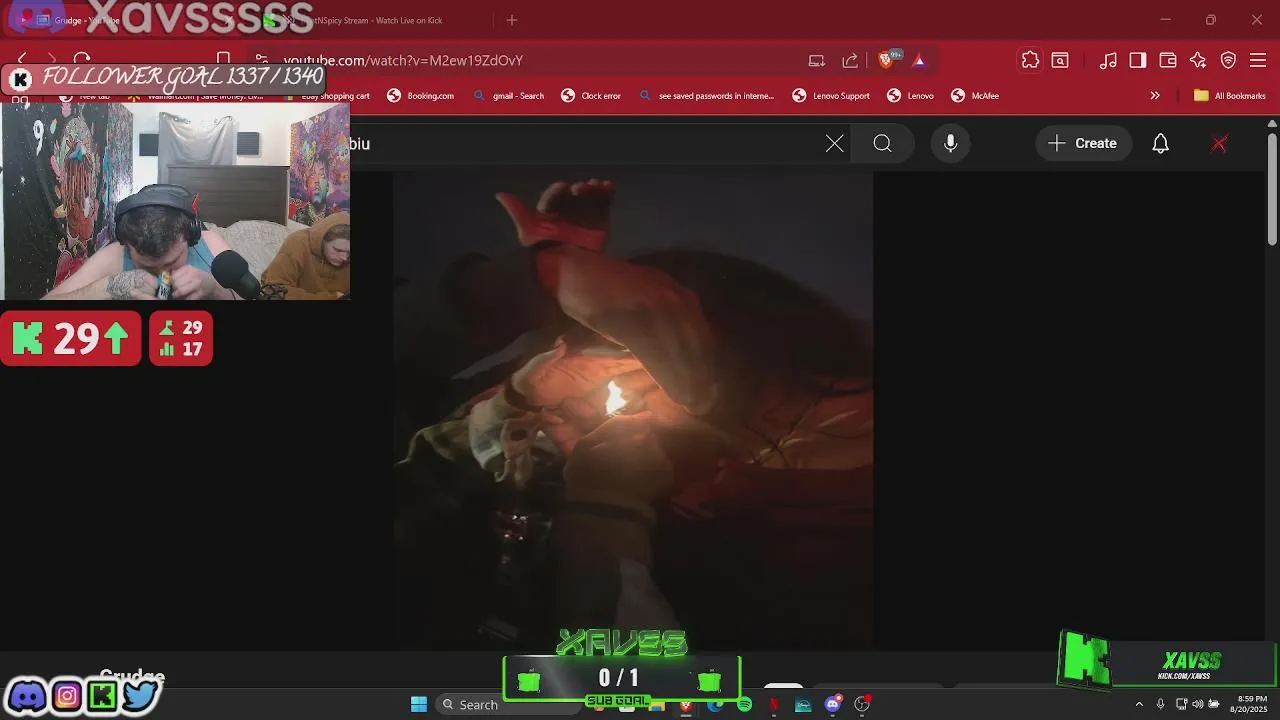Open the Leo AI sparkle icon
The height and width of the screenshot is (720, 1280).
pyautogui.click(x=1198, y=60)
